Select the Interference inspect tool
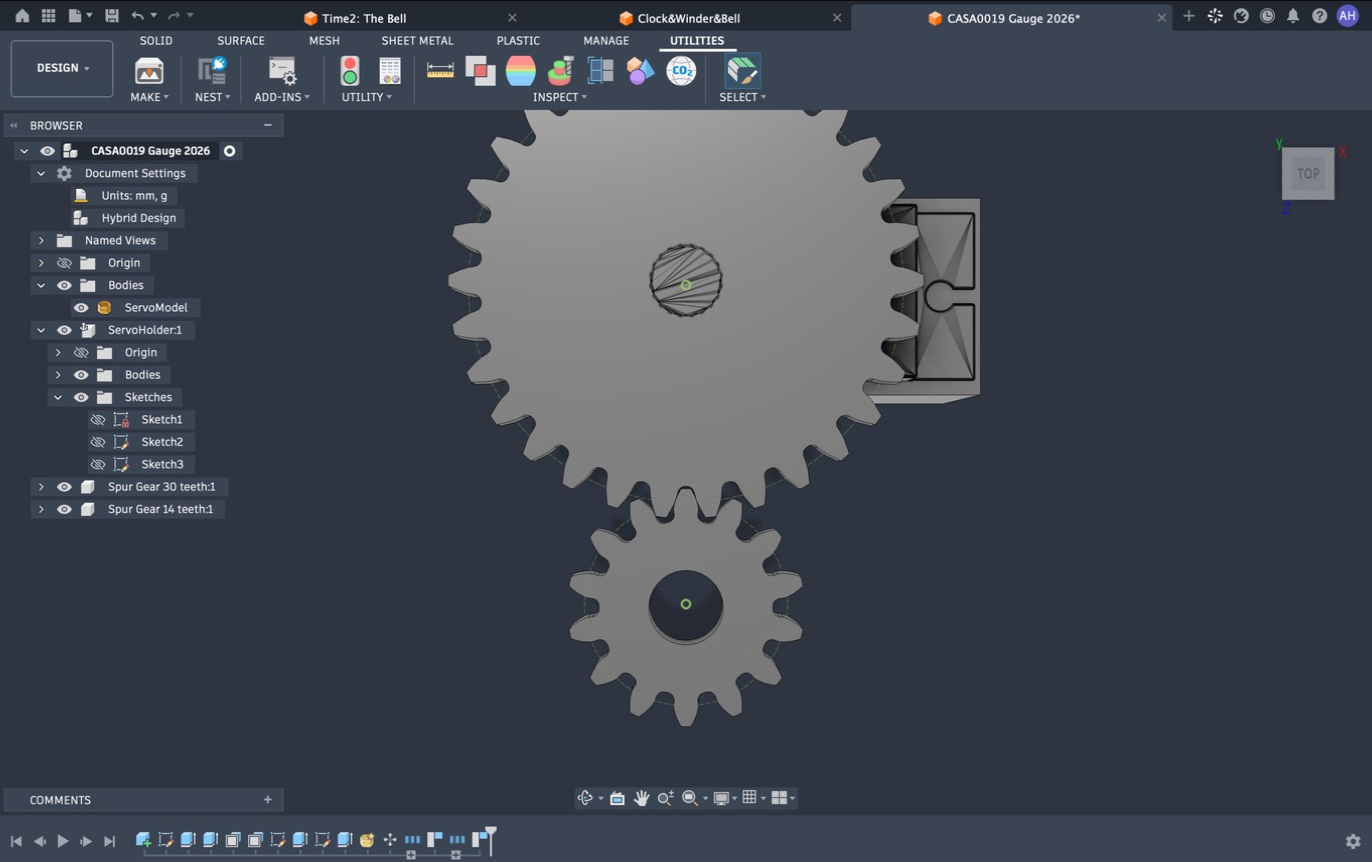The width and height of the screenshot is (1372, 862). tap(480, 71)
